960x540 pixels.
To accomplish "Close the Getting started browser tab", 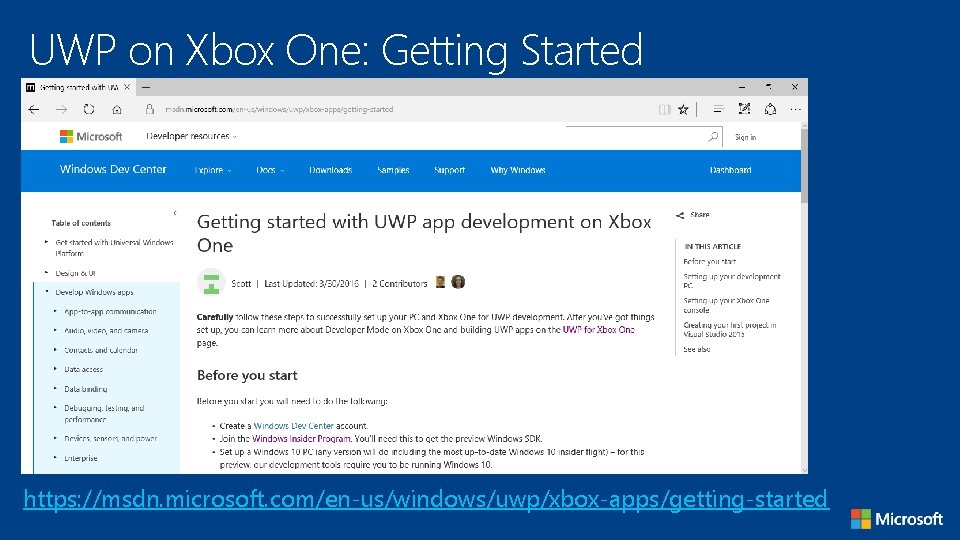I will pyautogui.click(x=127, y=87).
